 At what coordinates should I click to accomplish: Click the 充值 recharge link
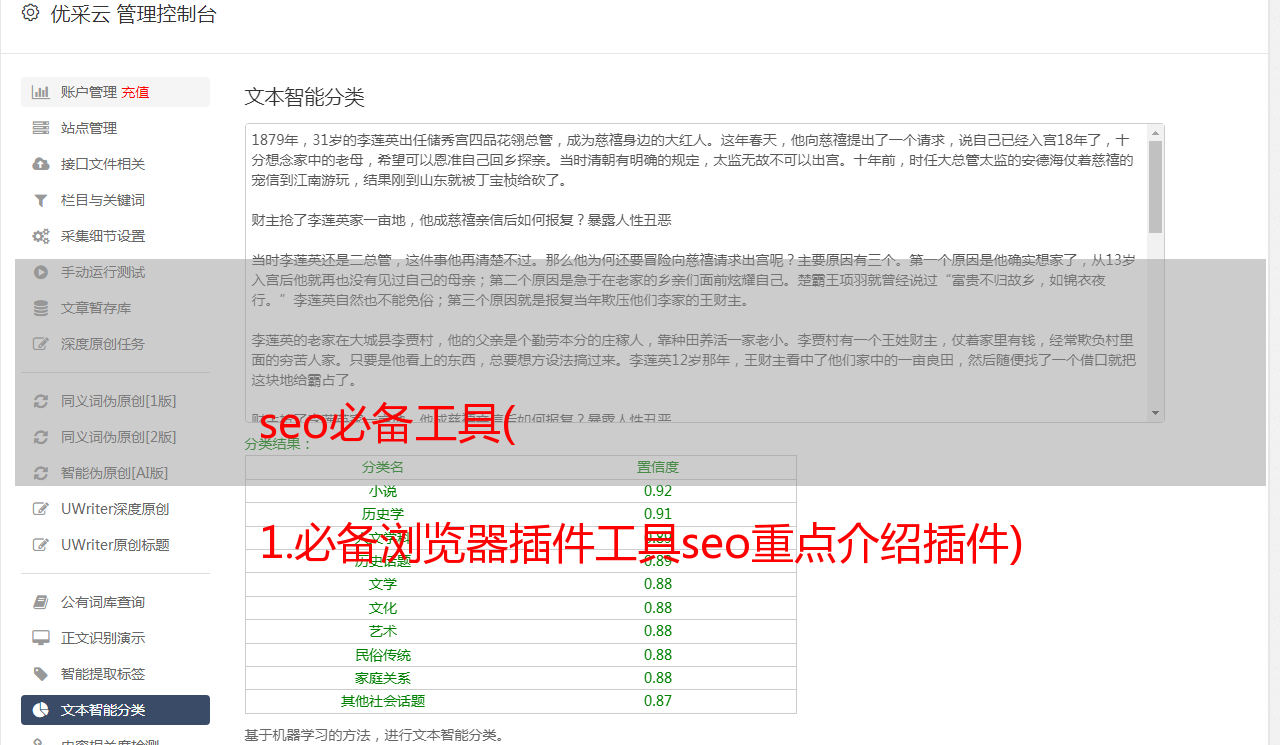[135, 92]
